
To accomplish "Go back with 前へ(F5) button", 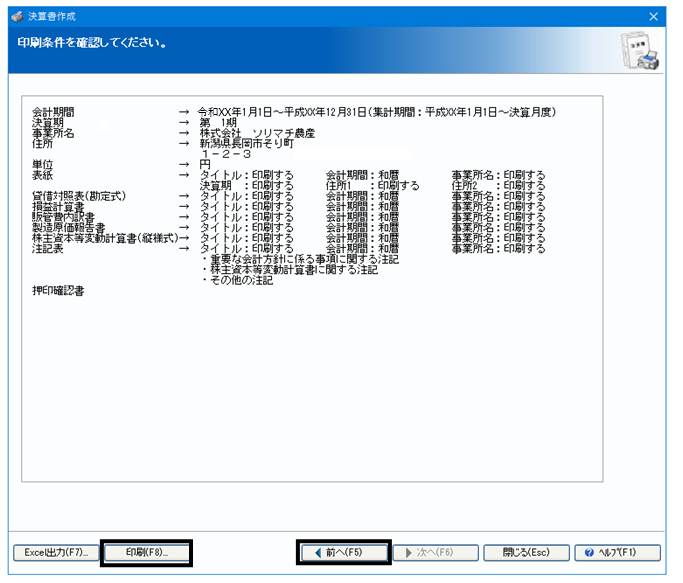I will pos(344,553).
